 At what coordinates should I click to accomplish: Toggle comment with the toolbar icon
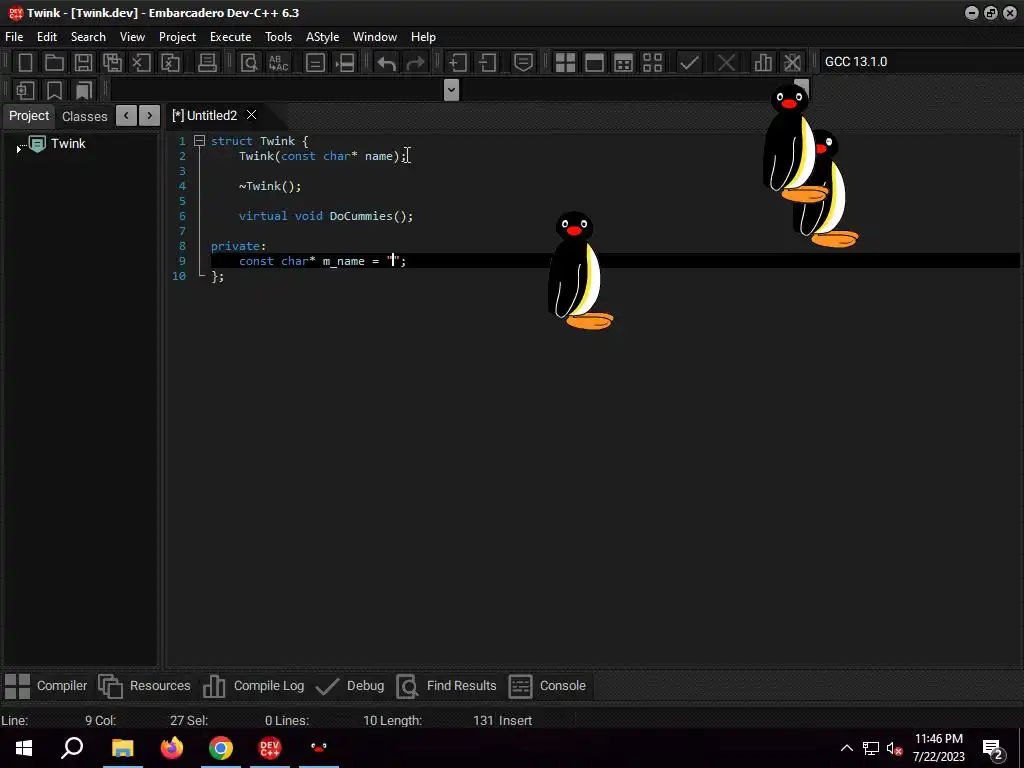(x=523, y=63)
